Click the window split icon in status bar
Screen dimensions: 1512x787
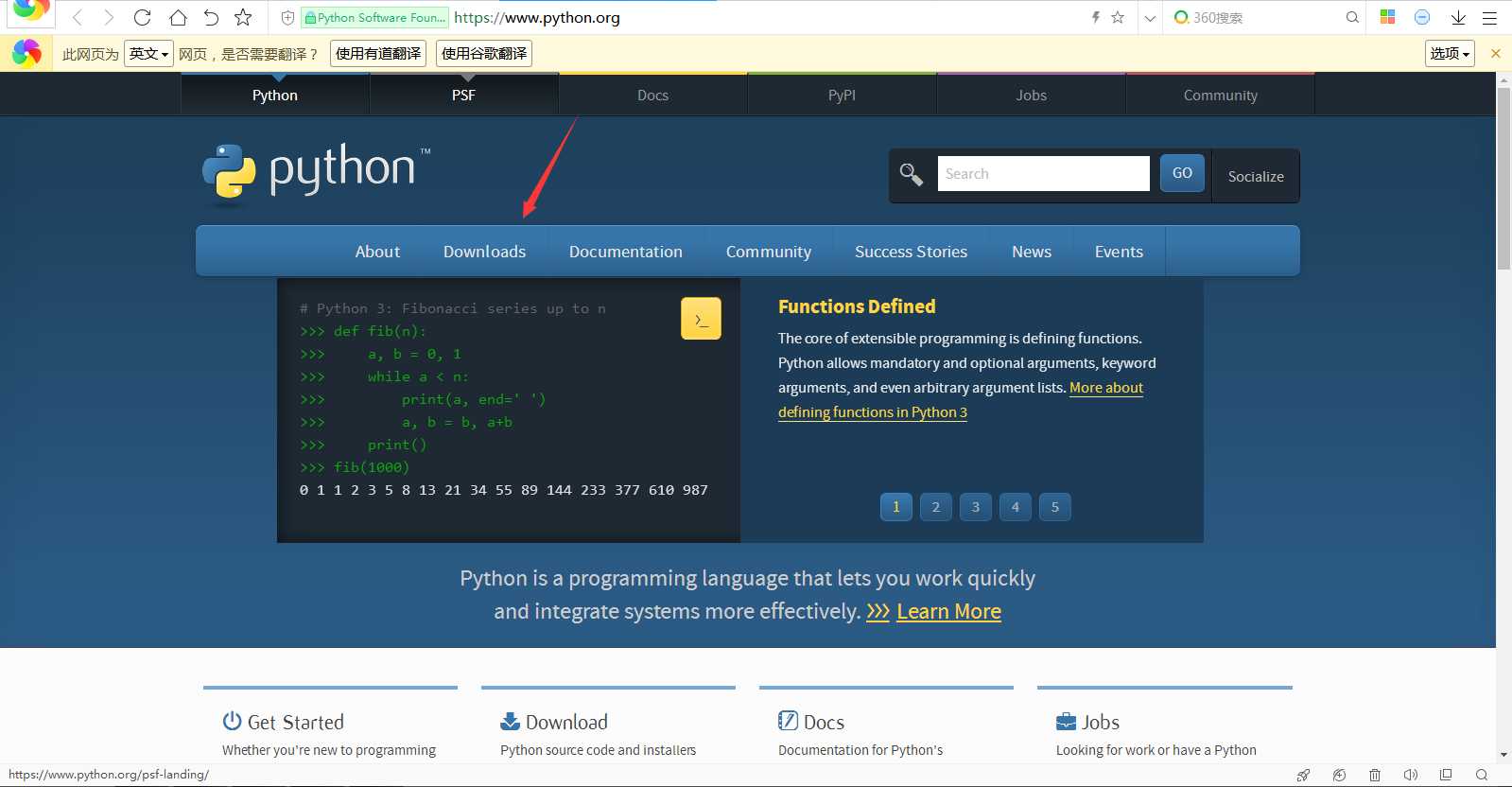1446,775
